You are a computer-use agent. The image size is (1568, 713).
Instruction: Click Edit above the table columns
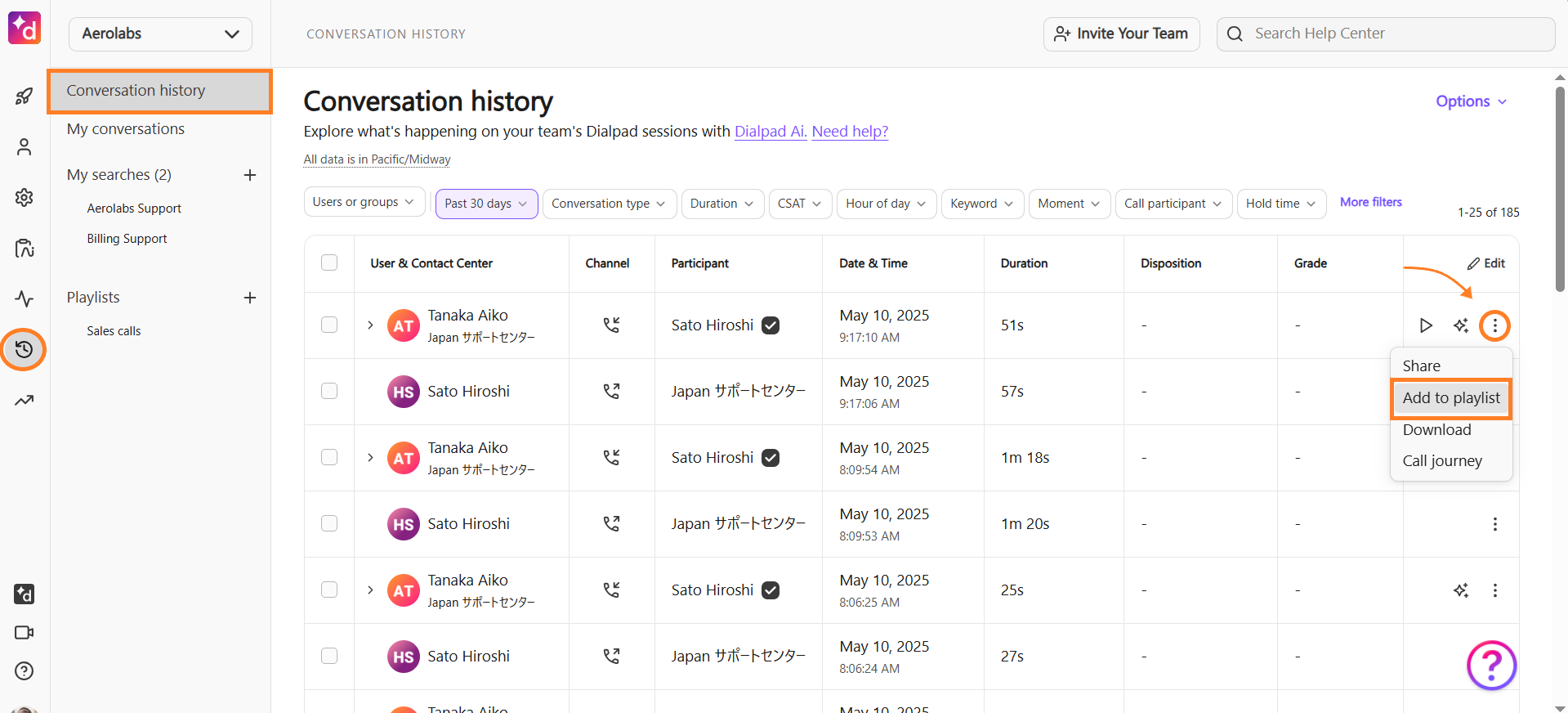click(1485, 263)
